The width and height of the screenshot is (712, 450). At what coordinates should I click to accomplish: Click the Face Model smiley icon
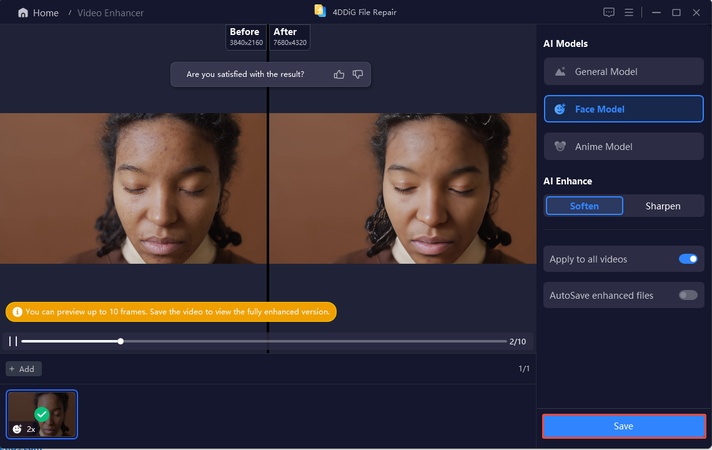click(560, 109)
